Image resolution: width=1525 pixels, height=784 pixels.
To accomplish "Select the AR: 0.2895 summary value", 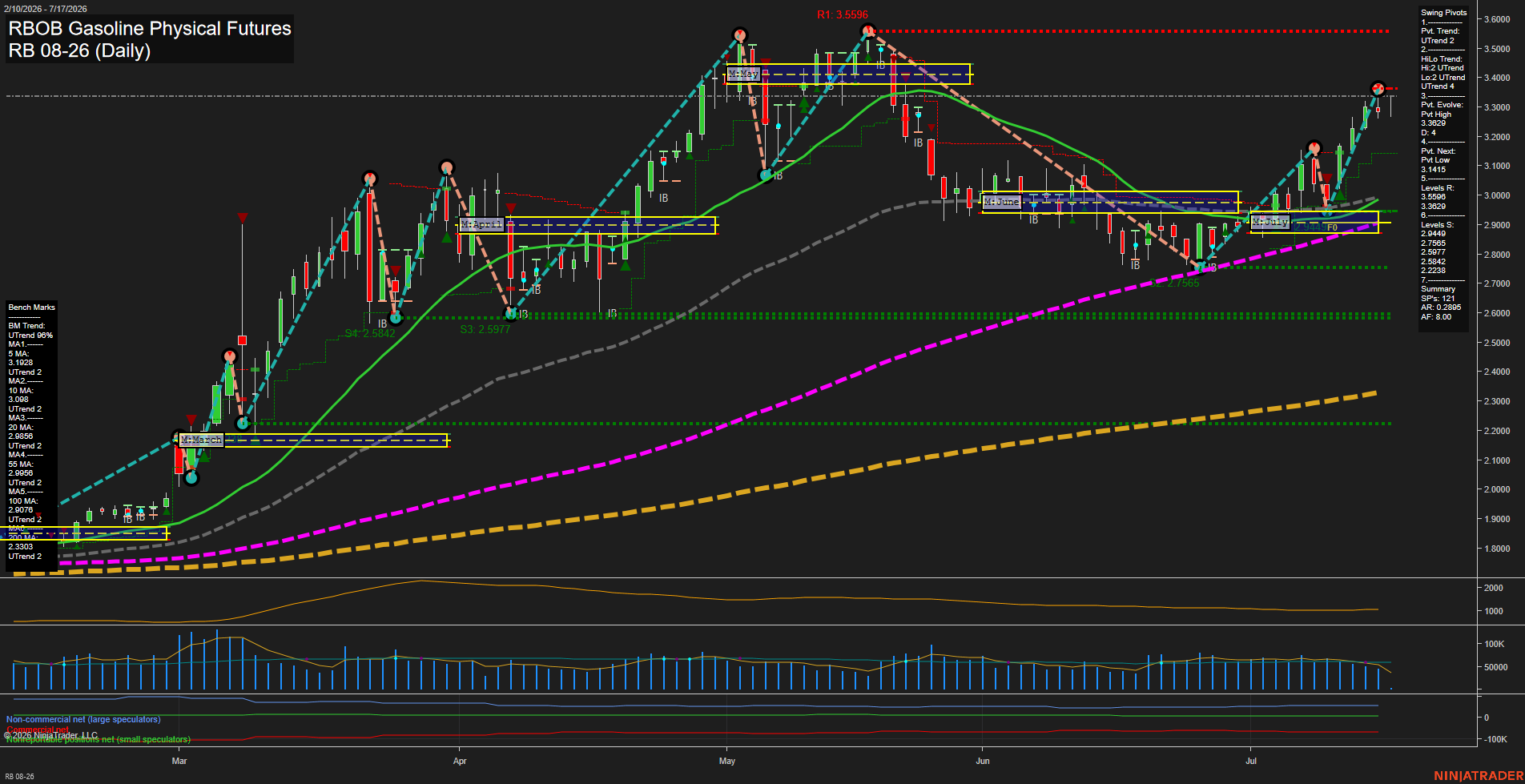I will (x=1441, y=308).
